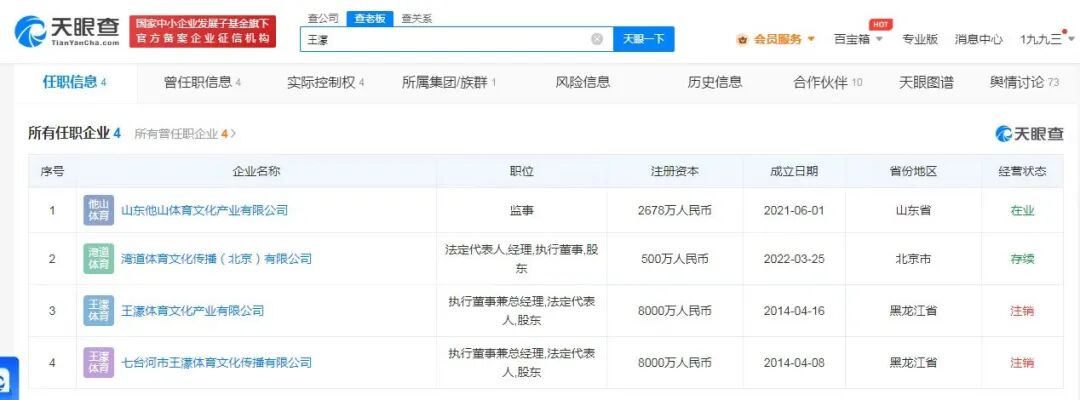Image resolution: width=1080 pixels, height=400 pixels.
Task: Select the 查老板 search tab
Action: coord(369,19)
